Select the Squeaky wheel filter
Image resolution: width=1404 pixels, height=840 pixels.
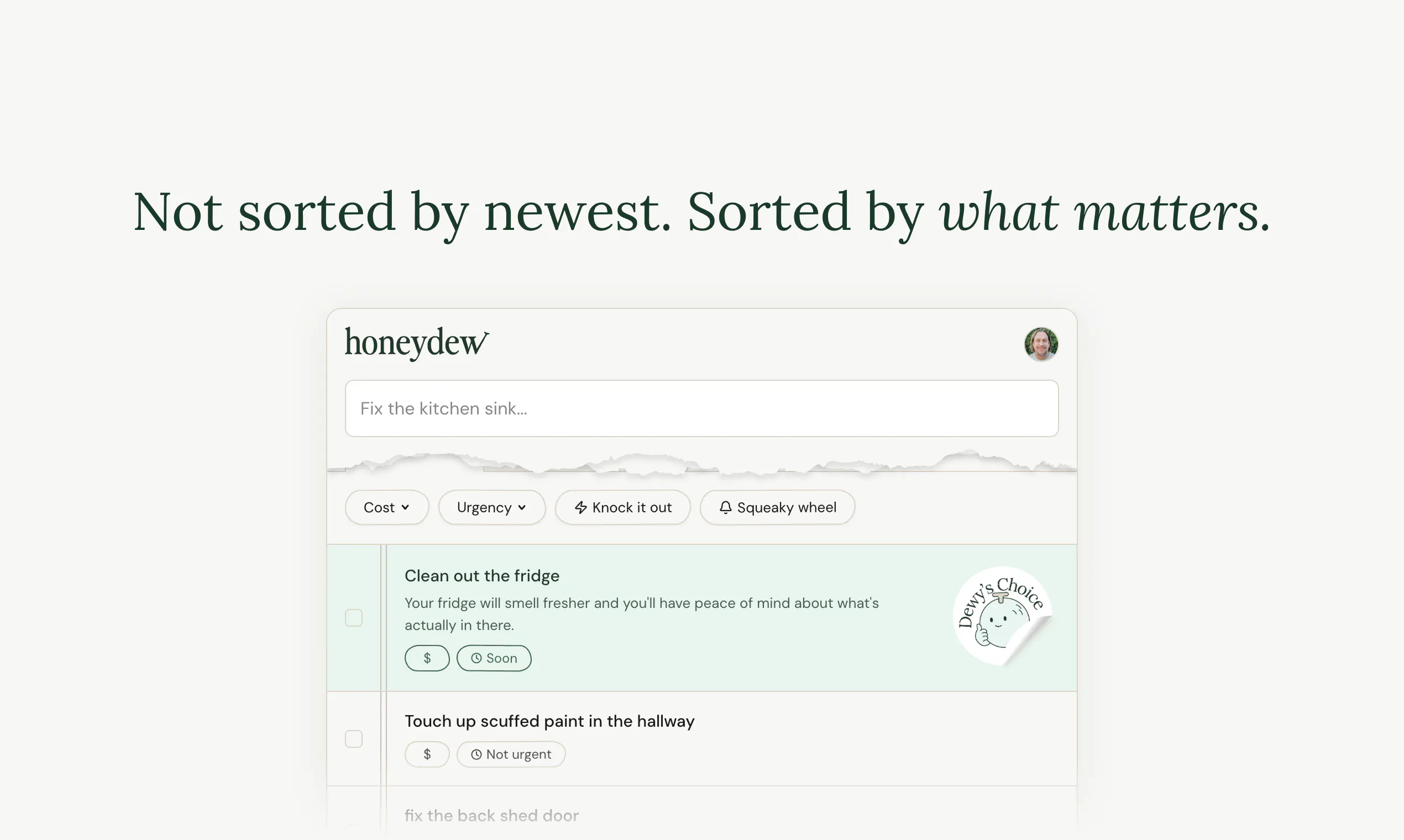point(777,507)
